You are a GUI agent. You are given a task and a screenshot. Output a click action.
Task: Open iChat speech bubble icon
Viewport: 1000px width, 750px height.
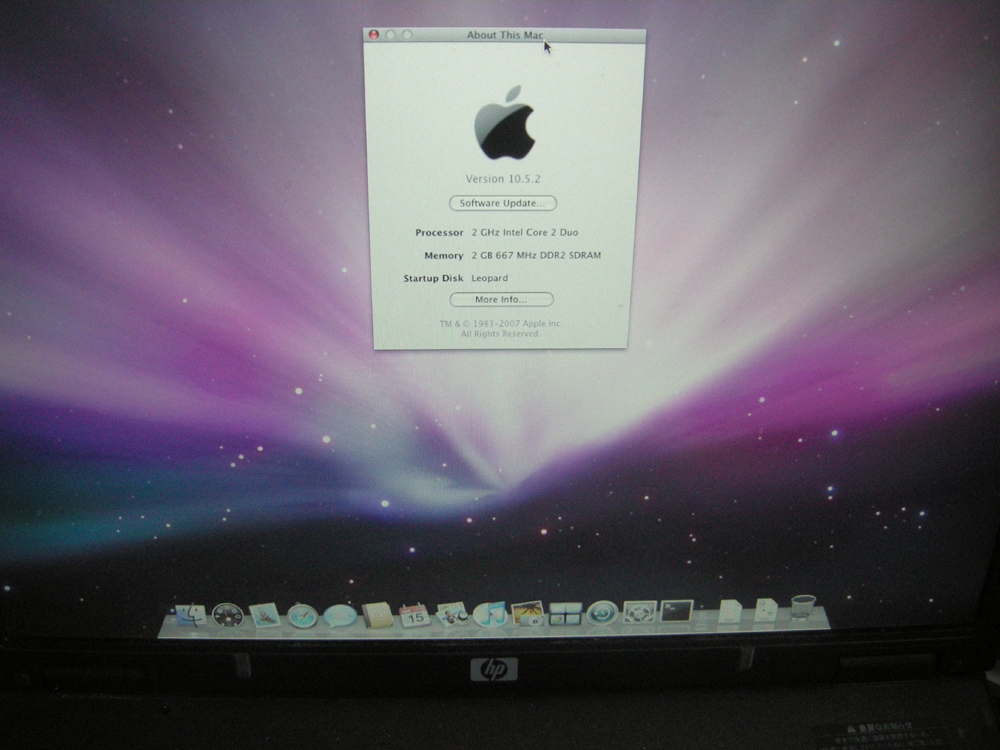[339, 616]
